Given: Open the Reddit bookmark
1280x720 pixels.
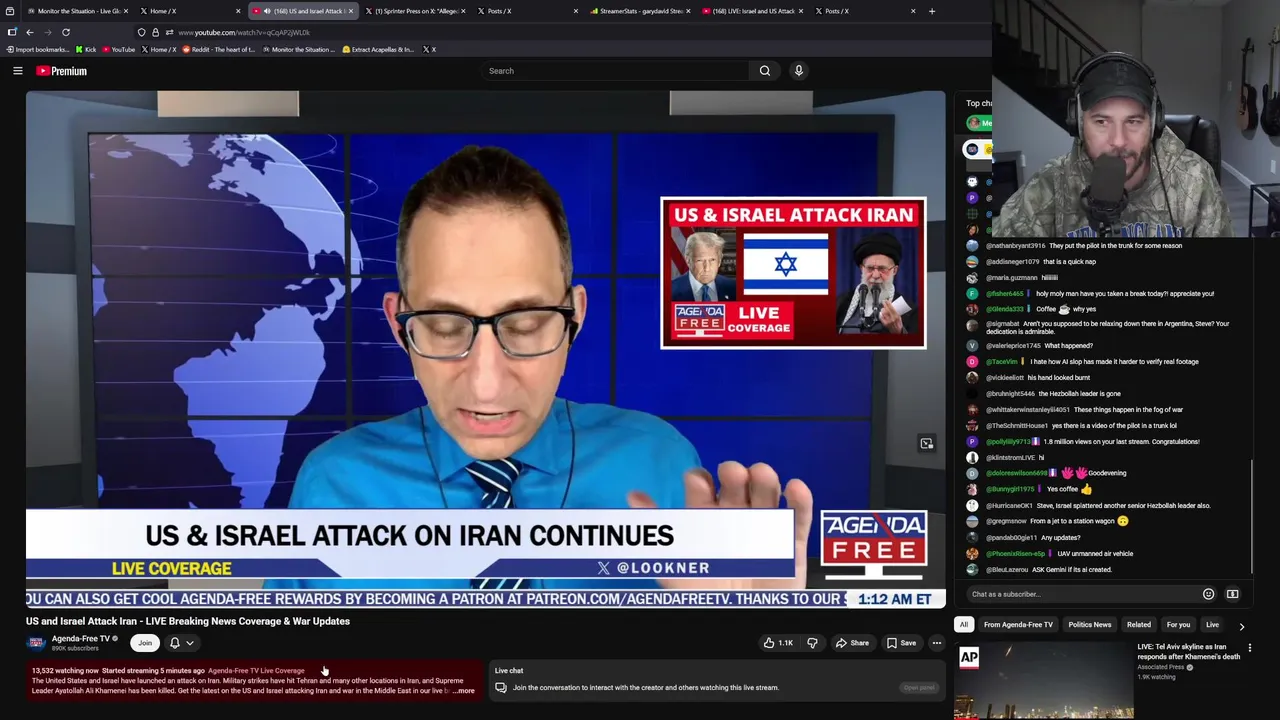Looking at the screenshot, I should 218,49.
